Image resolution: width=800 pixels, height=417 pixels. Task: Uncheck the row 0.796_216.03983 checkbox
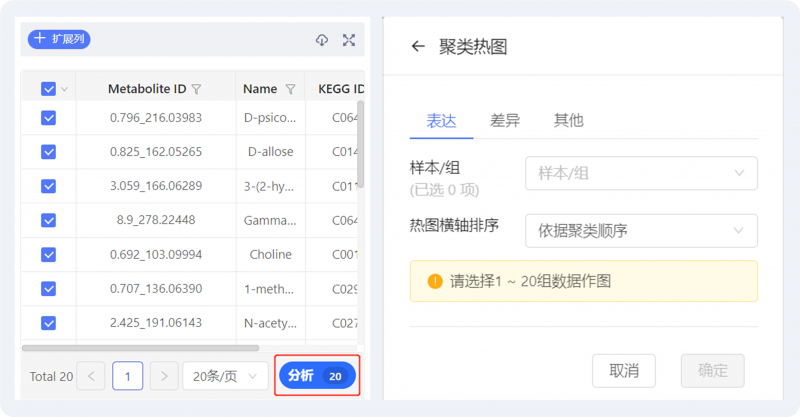[x=48, y=118]
